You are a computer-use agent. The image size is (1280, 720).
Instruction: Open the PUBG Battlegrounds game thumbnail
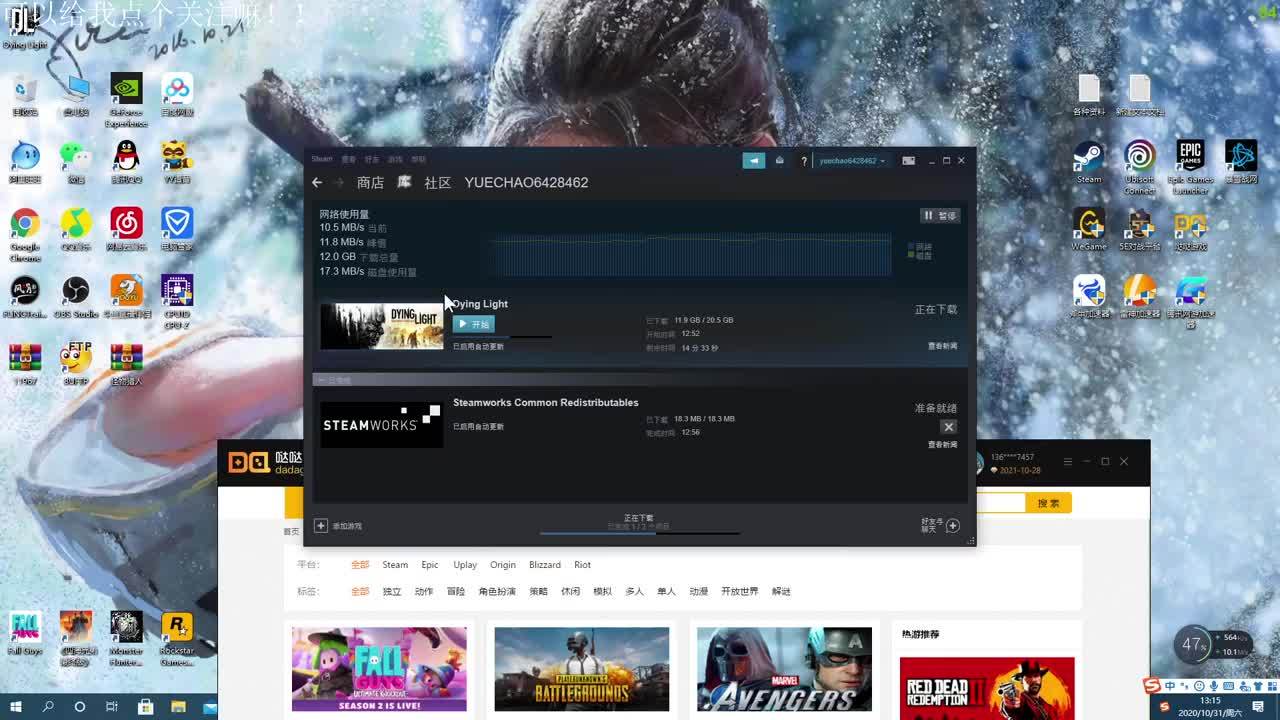point(581,669)
